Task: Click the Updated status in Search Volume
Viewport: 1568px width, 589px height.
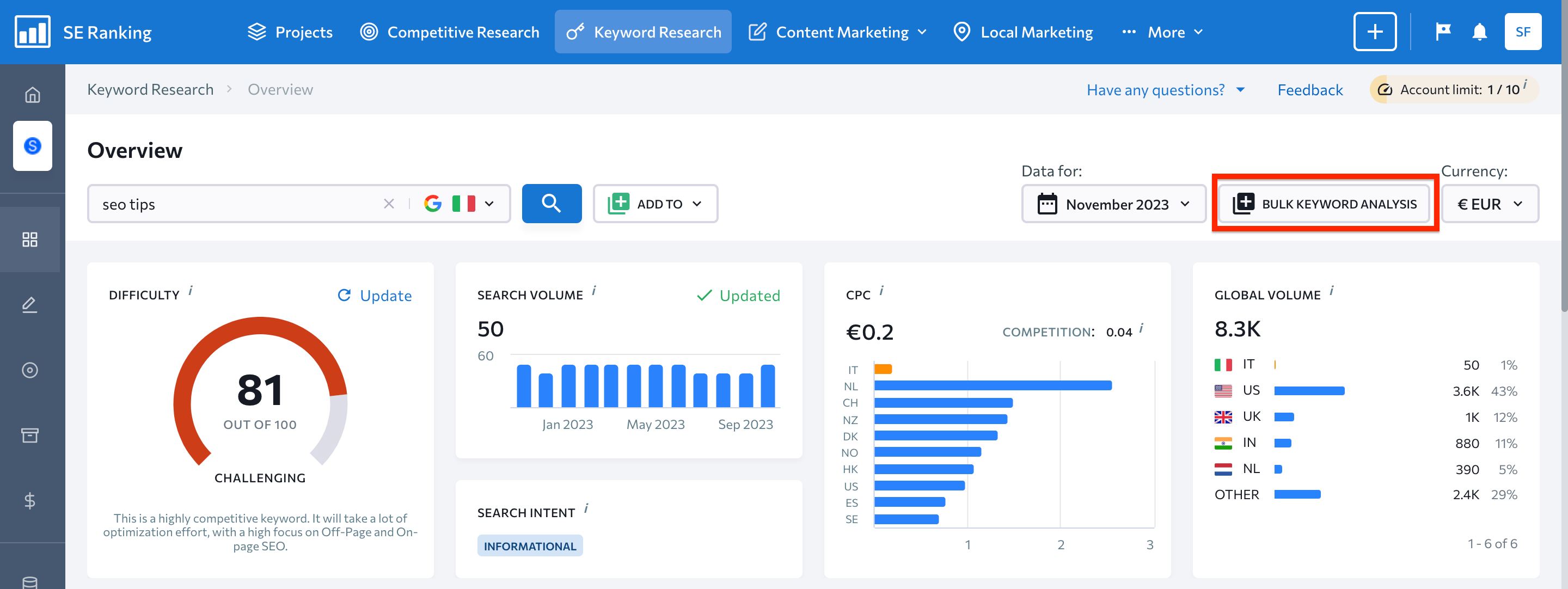Action: tap(738, 296)
